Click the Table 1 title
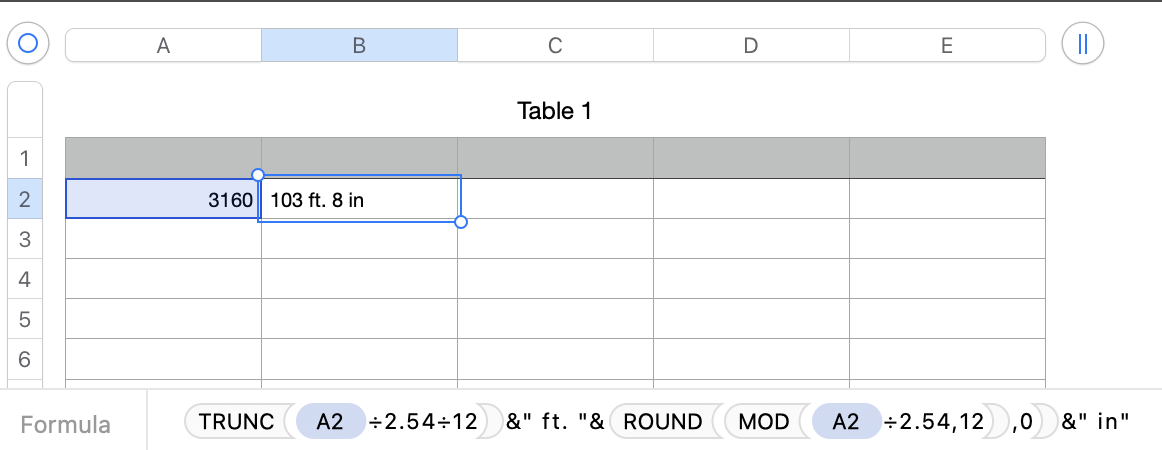The width and height of the screenshot is (1162, 450). (x=554, y=111)
